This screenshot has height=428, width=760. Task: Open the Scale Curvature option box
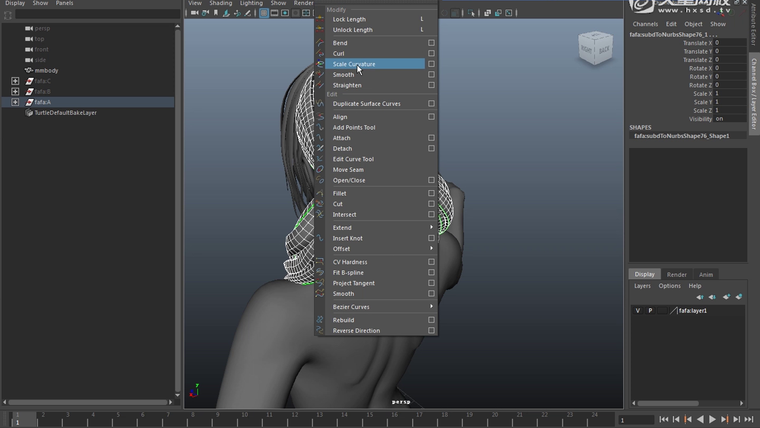(431, 64)
